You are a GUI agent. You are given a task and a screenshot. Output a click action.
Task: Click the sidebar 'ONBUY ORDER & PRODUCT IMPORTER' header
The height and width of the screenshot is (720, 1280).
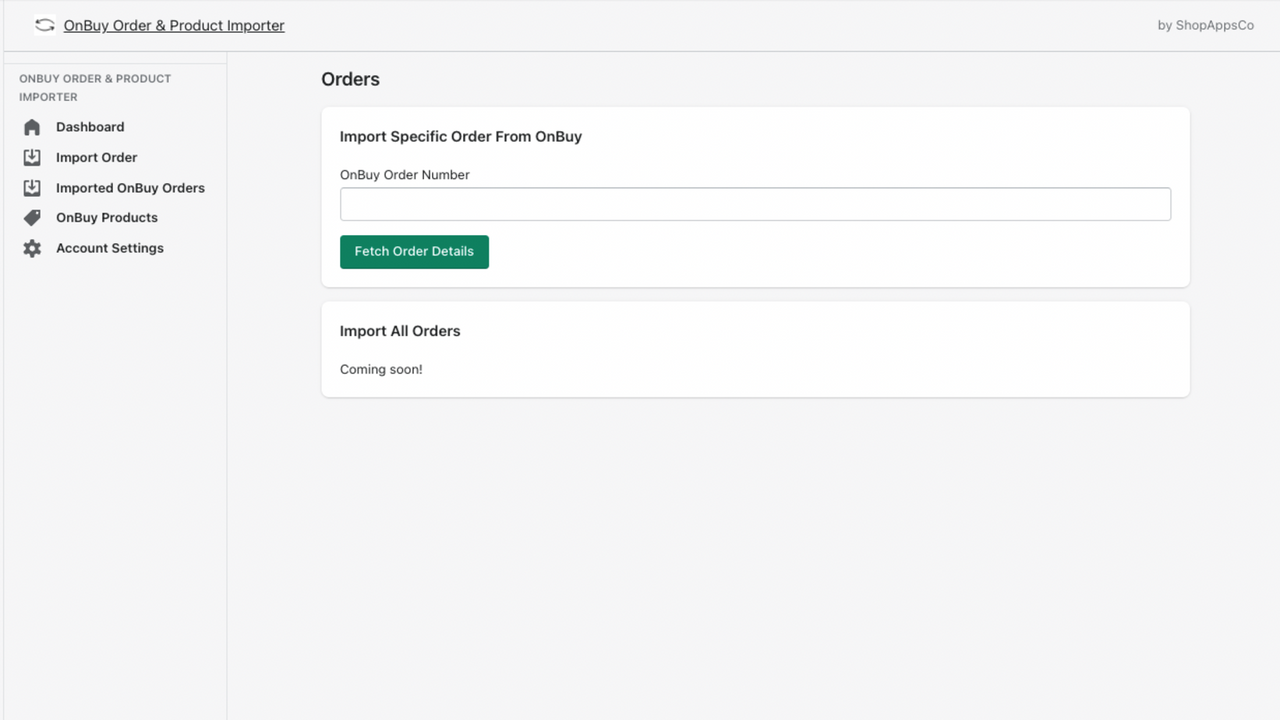95,88
